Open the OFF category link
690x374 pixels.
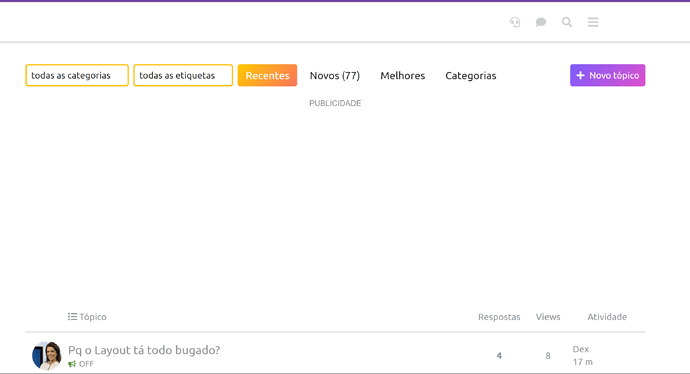click(81, 364)
